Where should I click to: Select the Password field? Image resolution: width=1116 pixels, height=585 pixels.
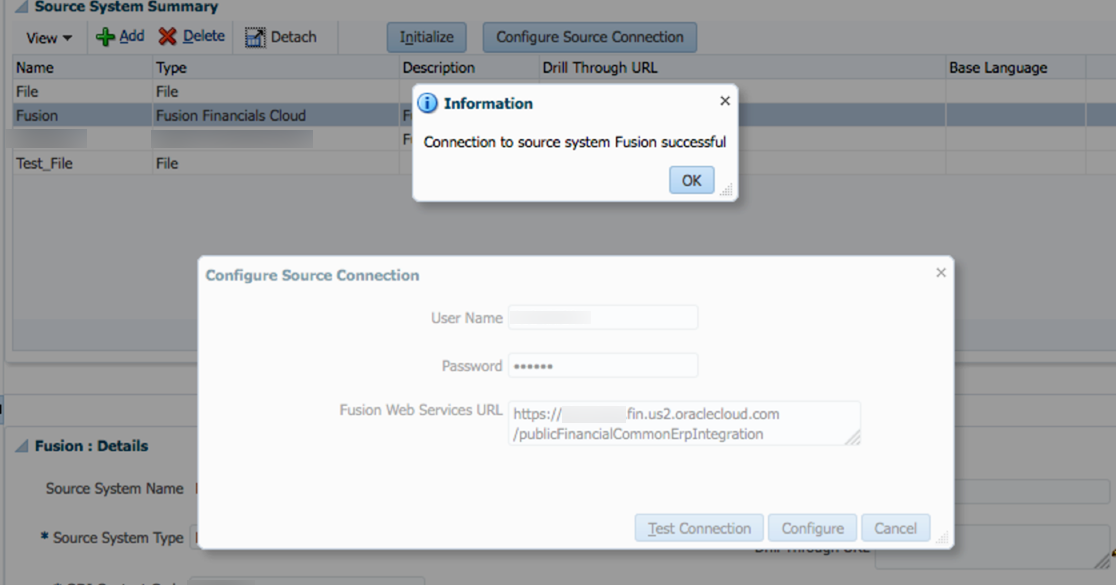coord(603,366)
